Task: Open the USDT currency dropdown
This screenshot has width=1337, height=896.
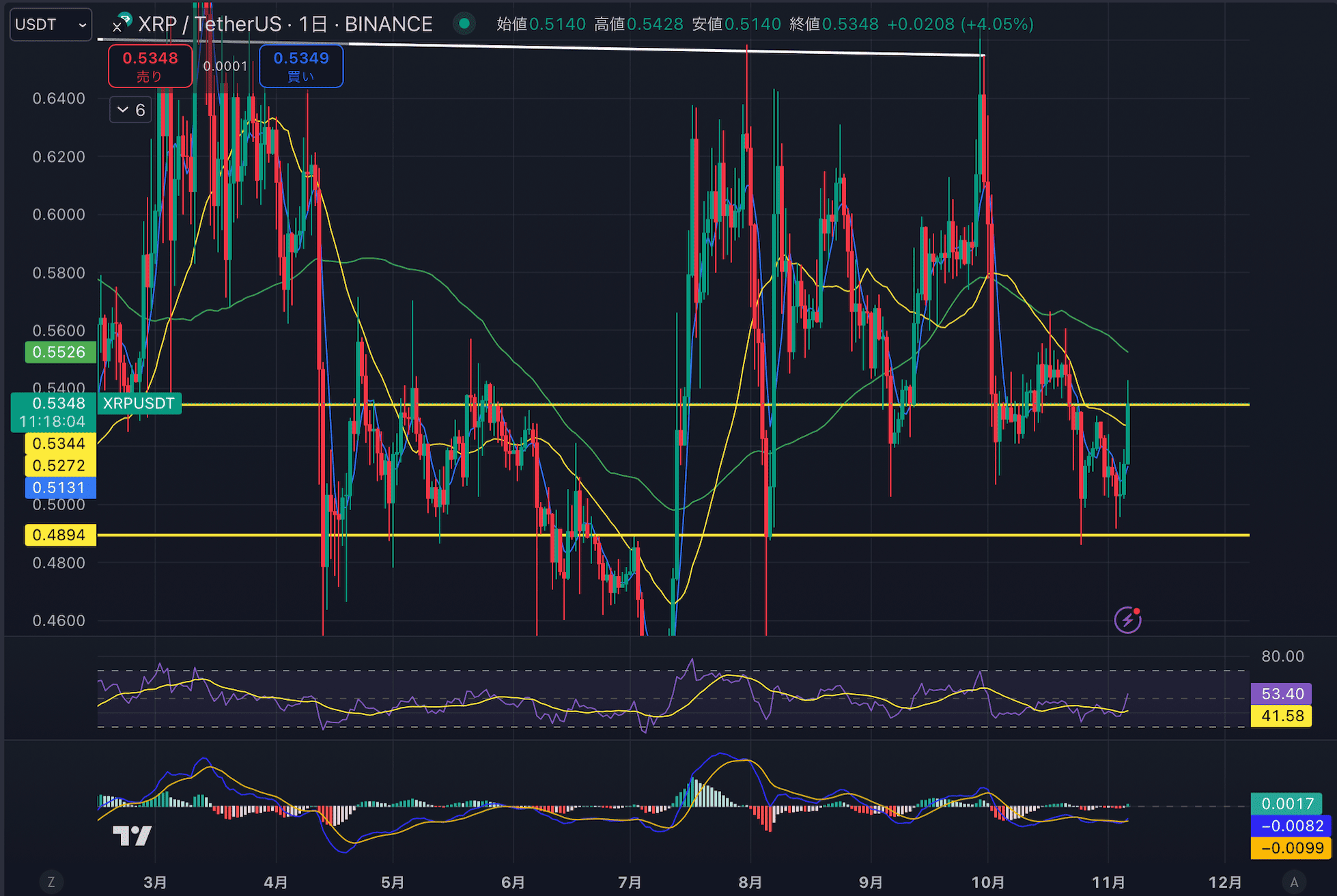Action: click(x=51, y=25)
